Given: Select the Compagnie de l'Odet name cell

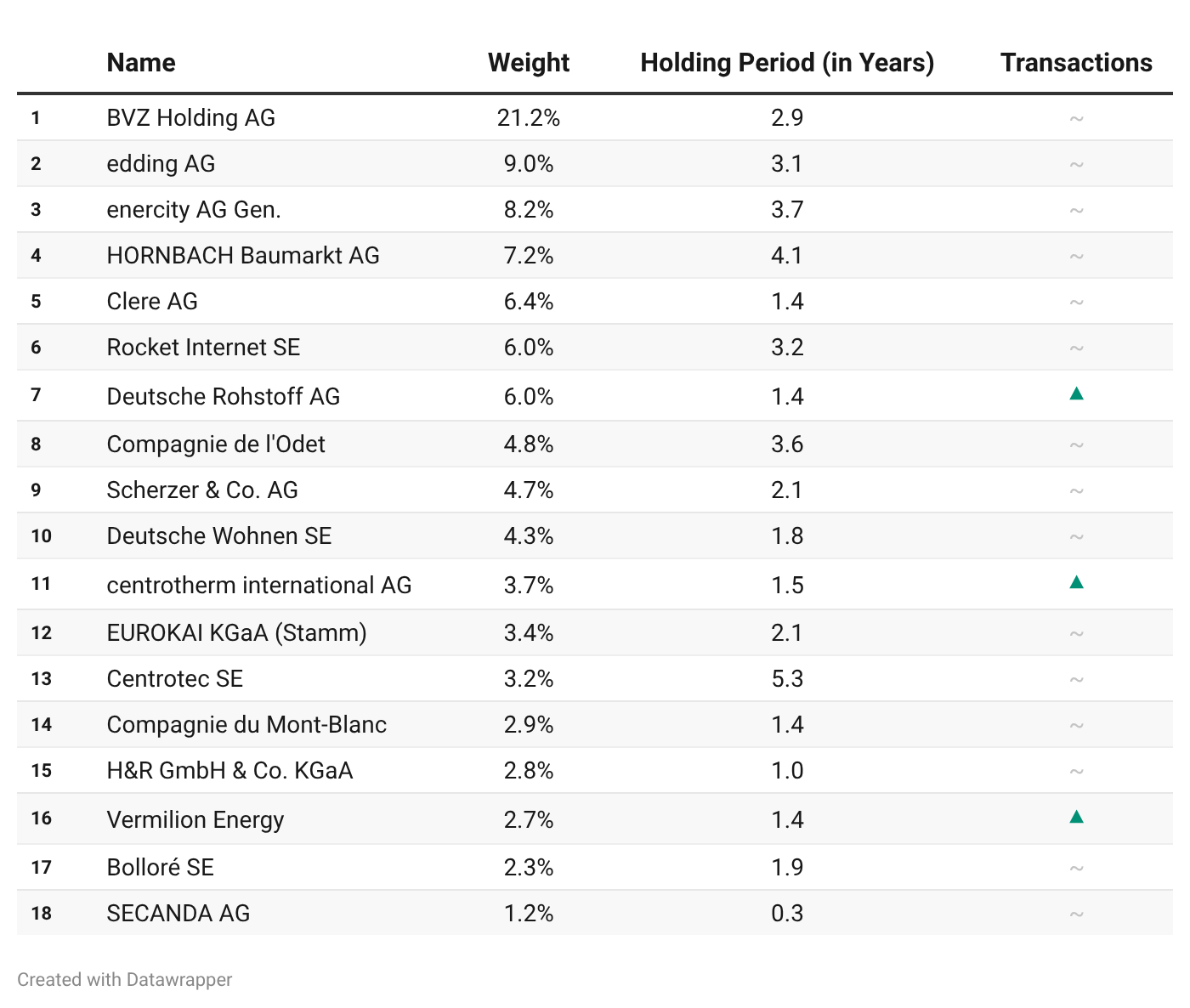Looking at the screenshot, I should (x=216, y=445).
